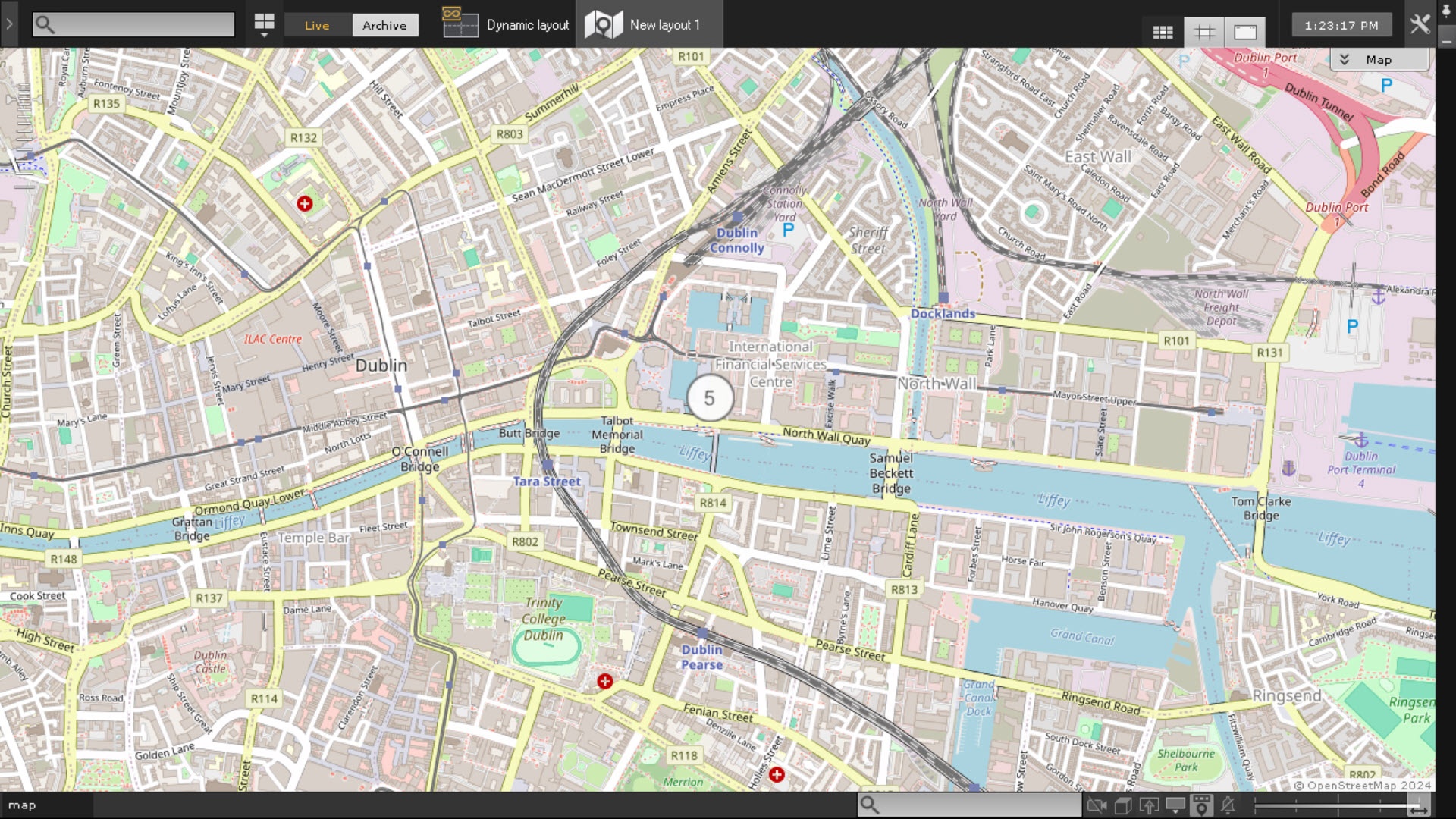Open the monitor dropdown in bottom bar
1456x819 pixels.
pyautogui.click(x=1175, y=805)
